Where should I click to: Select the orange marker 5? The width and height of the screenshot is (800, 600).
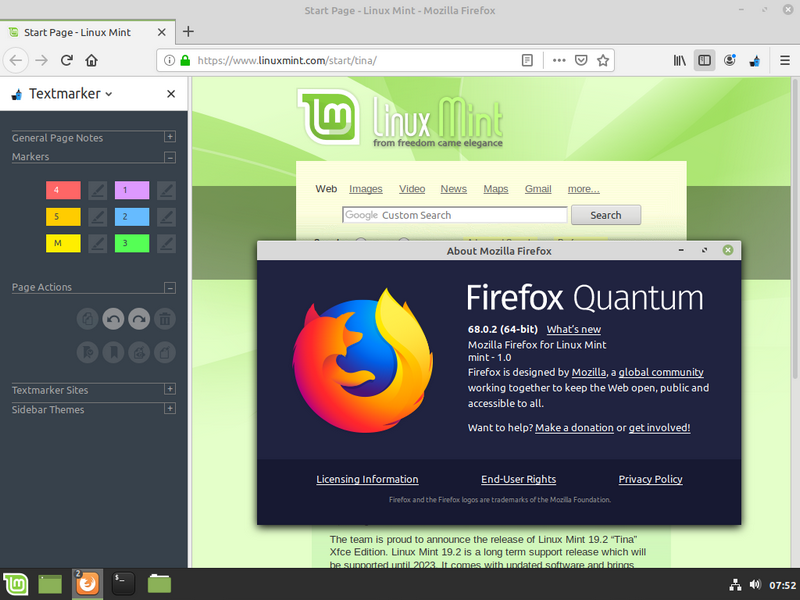click(x=63, y=216)
